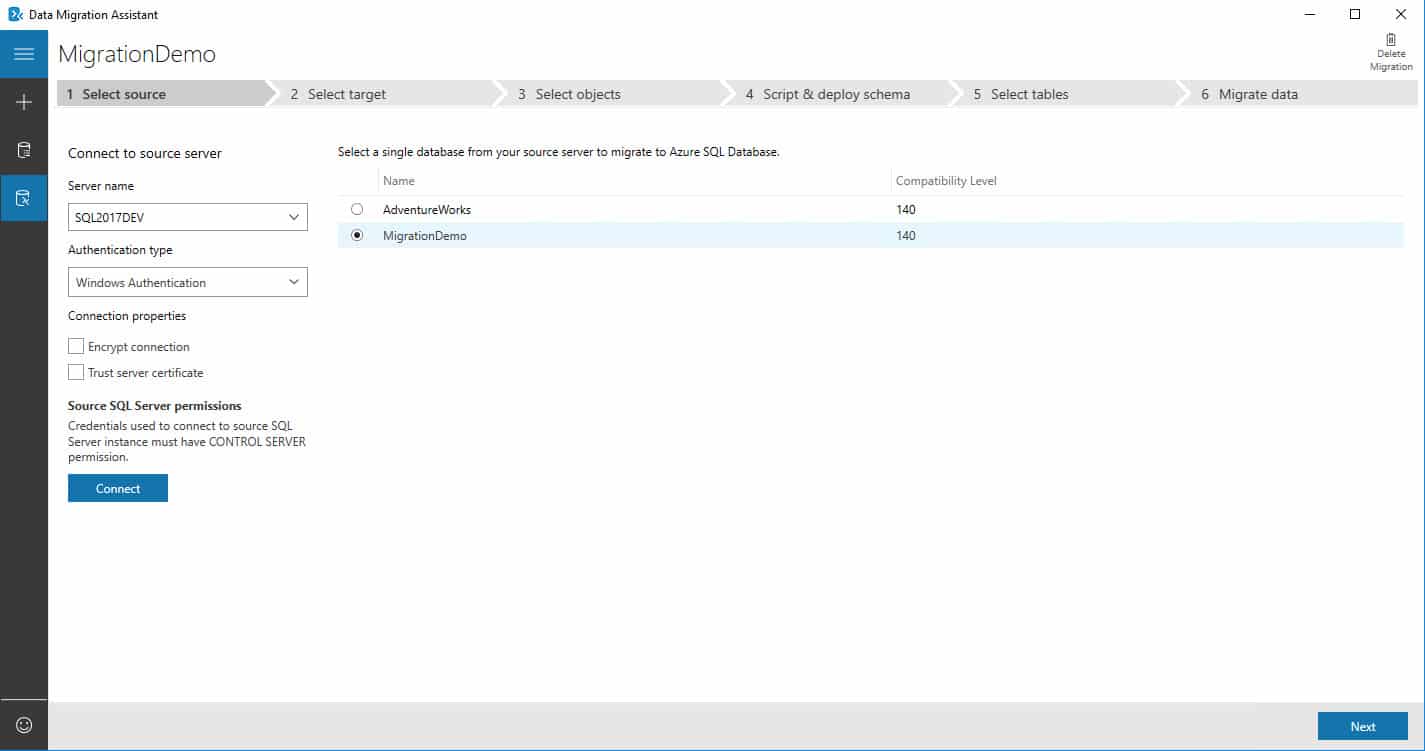
Task: Click the Connect button
Action: coord(118,488)
